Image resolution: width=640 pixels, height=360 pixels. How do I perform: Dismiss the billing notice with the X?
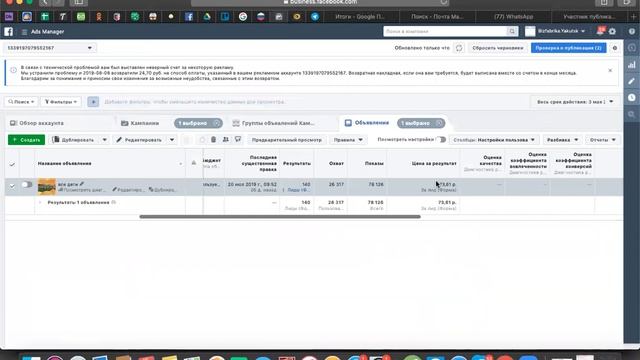(610, 70)
